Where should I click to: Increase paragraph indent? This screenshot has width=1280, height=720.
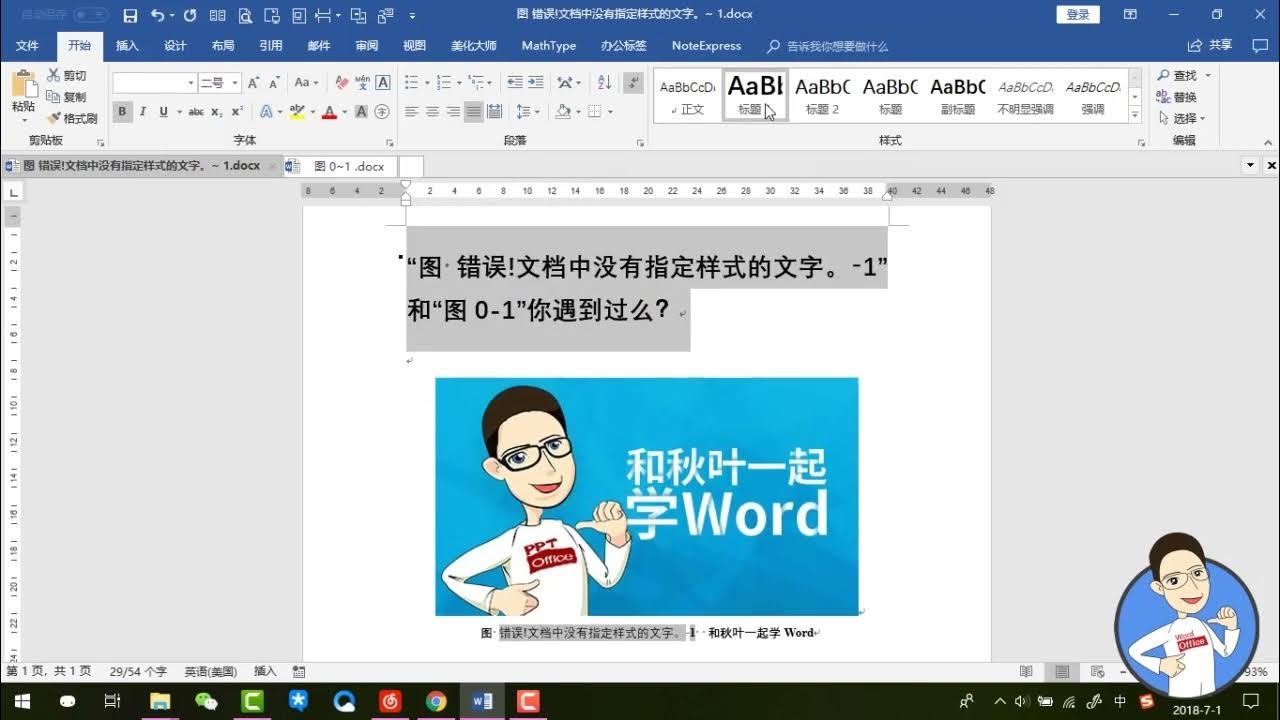[x=537, y=83]
